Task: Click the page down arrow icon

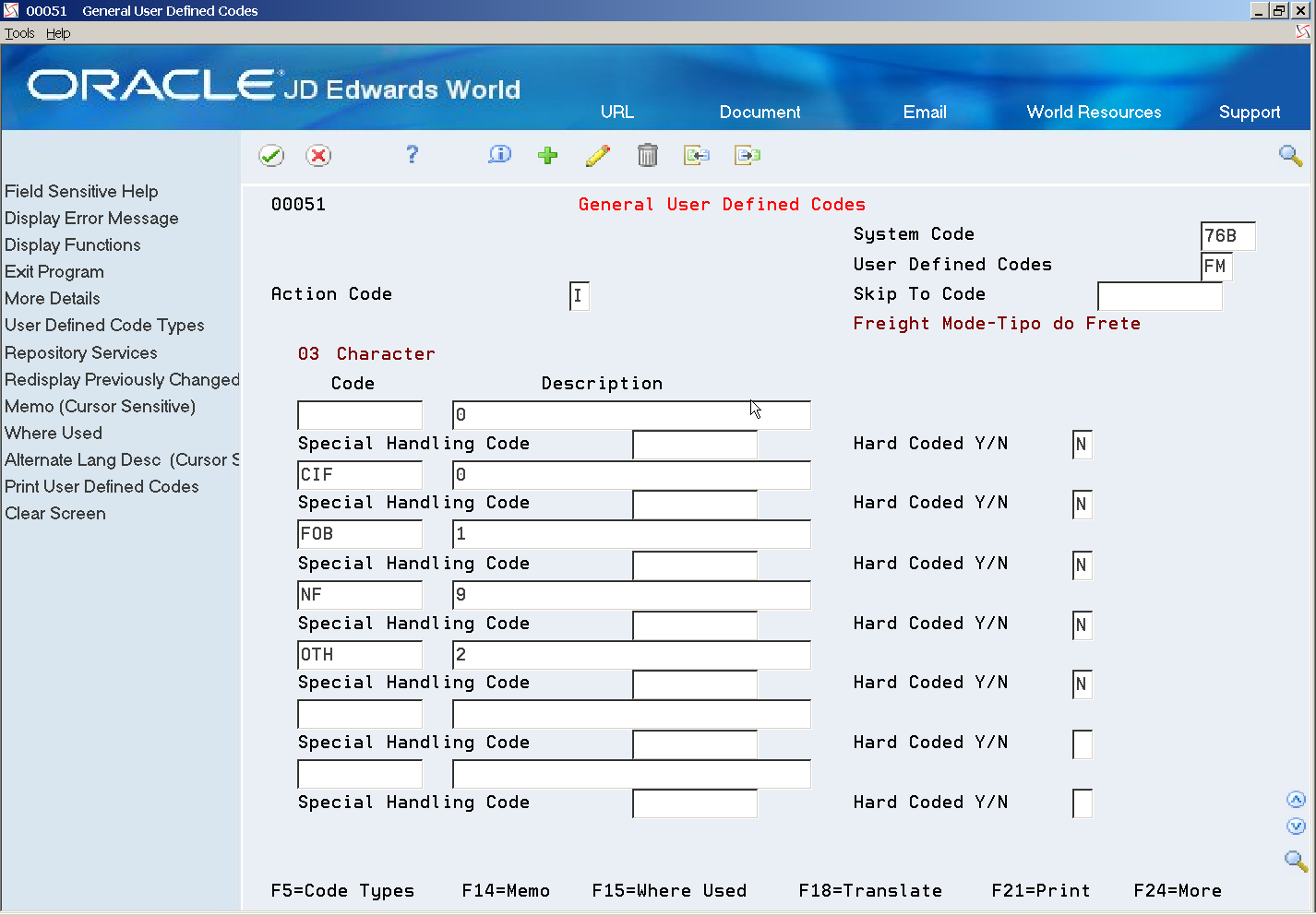Action: [x=1296, y=827]
